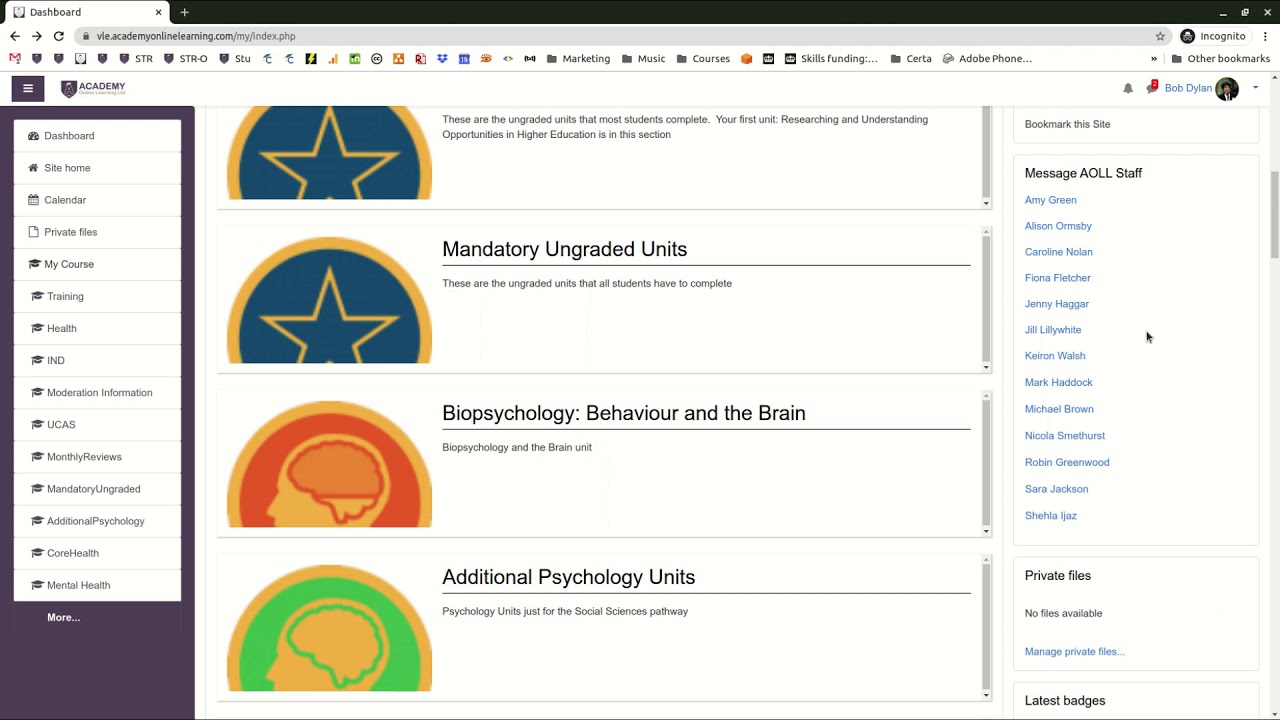Open the Skills funding bookmark

(831, 59)
